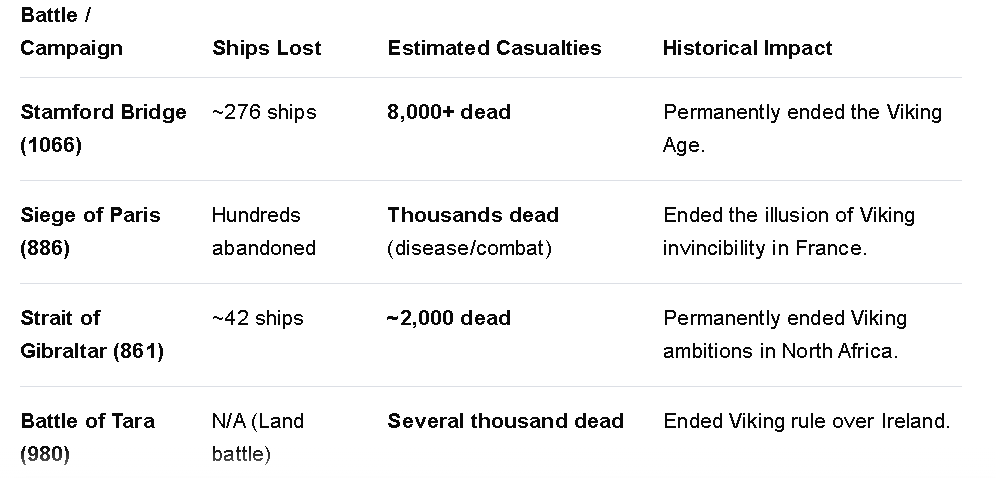
Task: Click the 'Historical Impact' column header
Action: point(748,48)
